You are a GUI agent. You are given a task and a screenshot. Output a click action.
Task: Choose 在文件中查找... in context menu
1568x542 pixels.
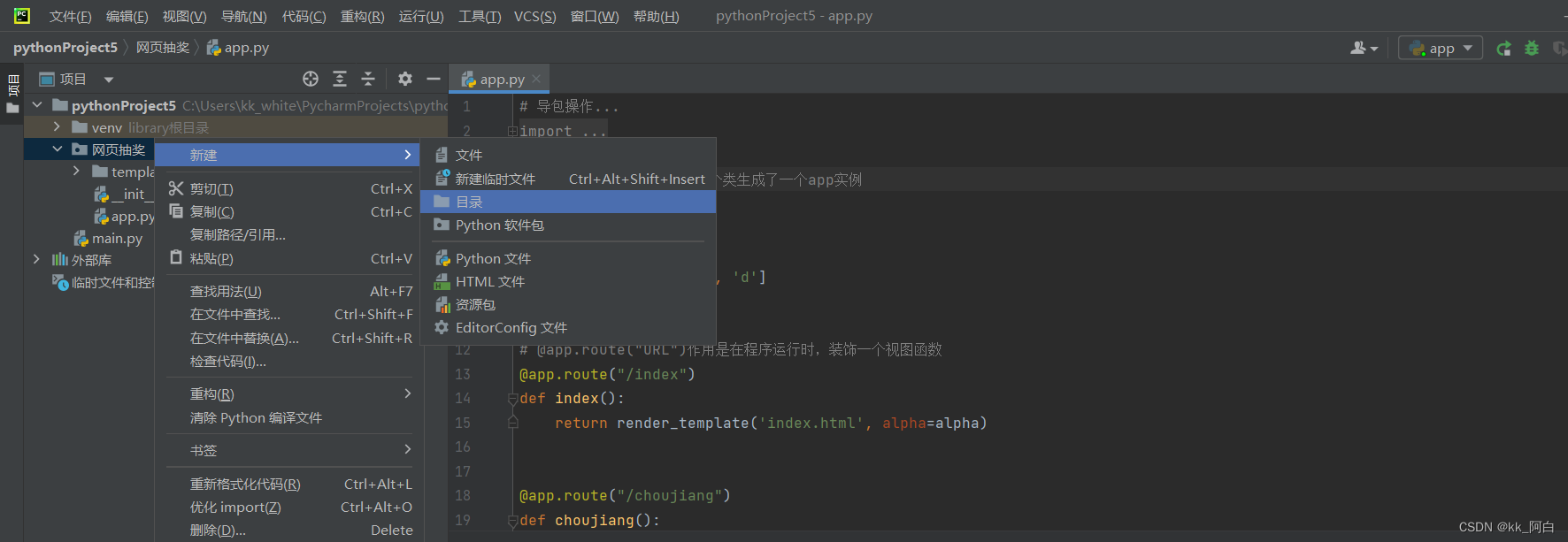click(288, 315)
